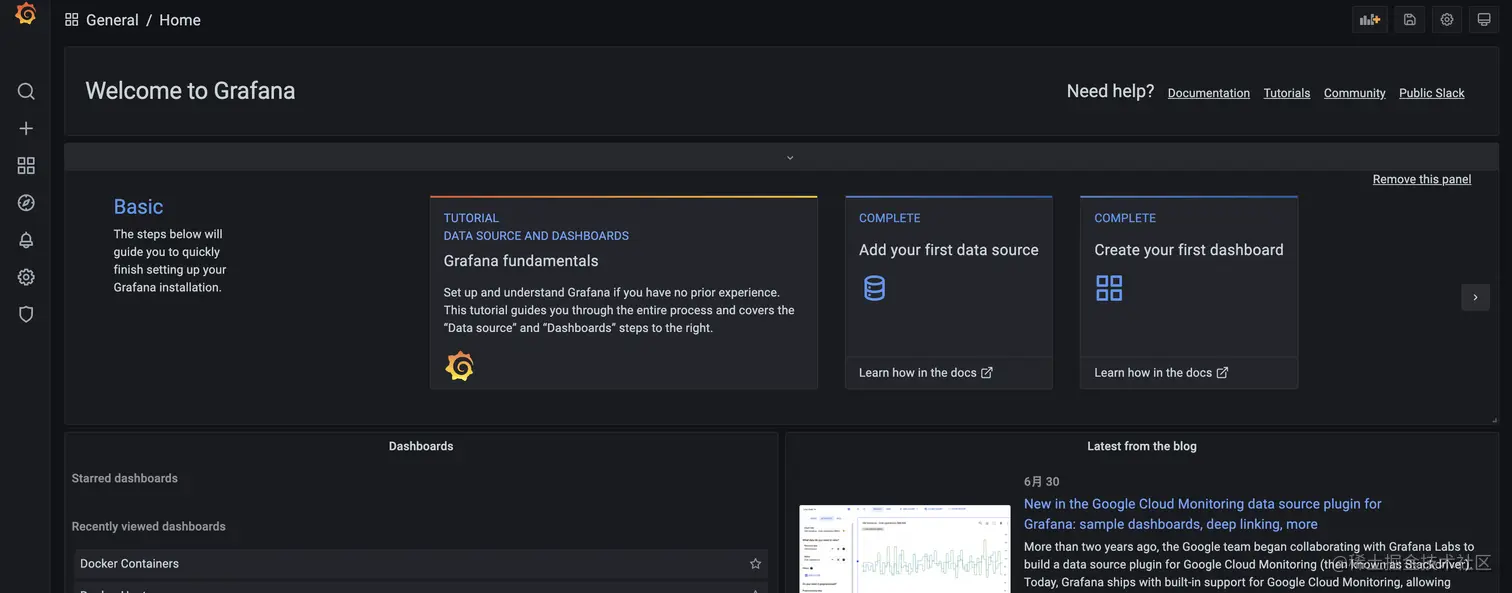The image size is (1512, 593).
Task: Click Remove this panel
Action: coord(1422,179)
